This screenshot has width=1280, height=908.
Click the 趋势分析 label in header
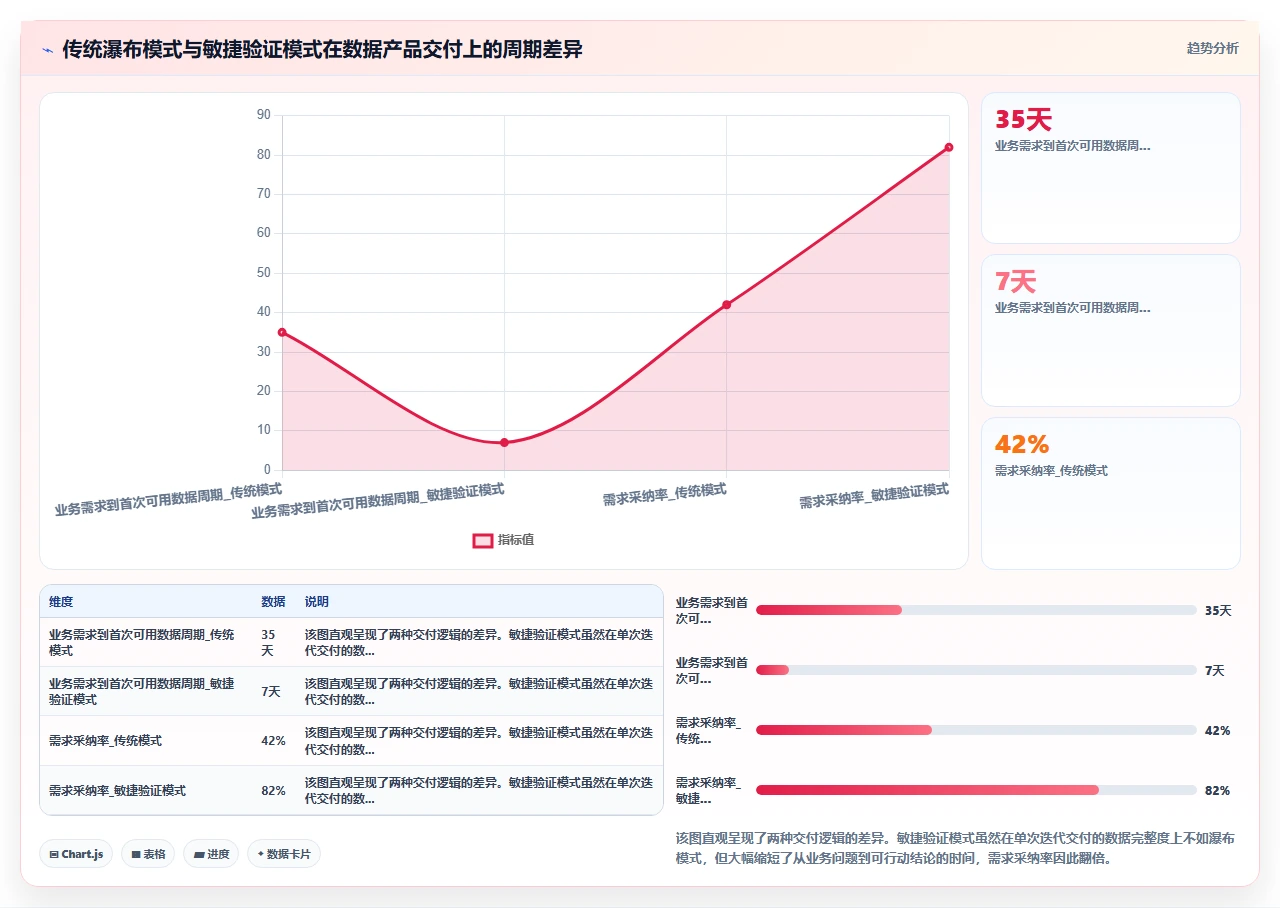(1212, 48)
